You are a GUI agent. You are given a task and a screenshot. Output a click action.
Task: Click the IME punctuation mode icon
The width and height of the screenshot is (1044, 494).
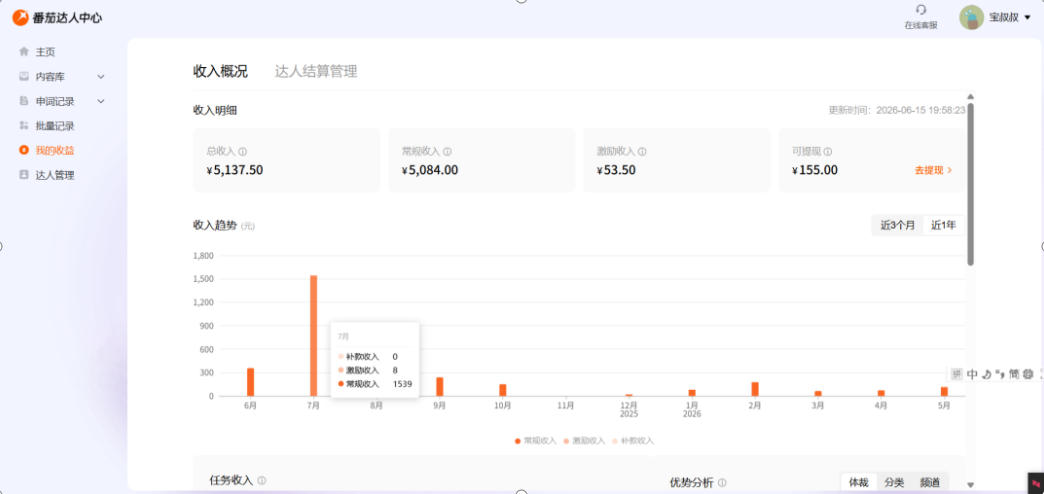(x=999, y=374)
